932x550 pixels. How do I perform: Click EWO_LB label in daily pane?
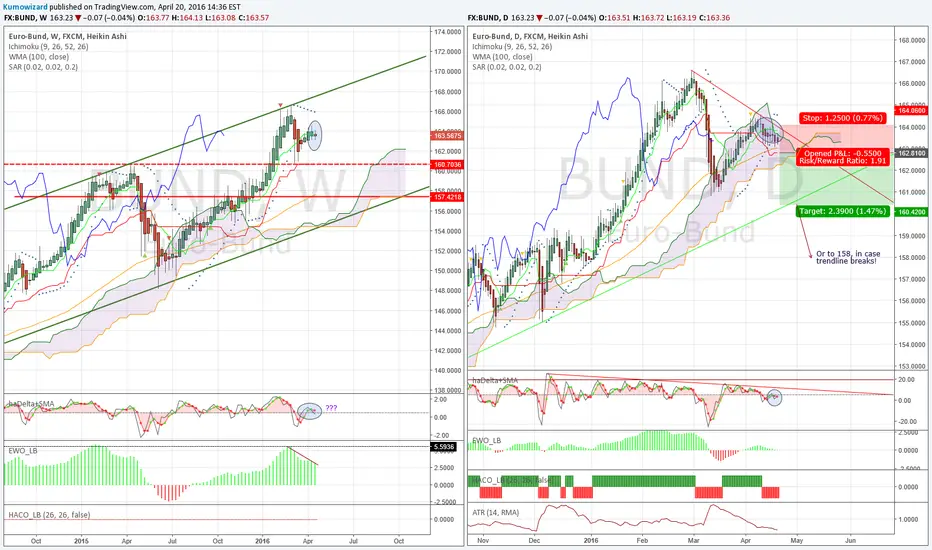486,440
